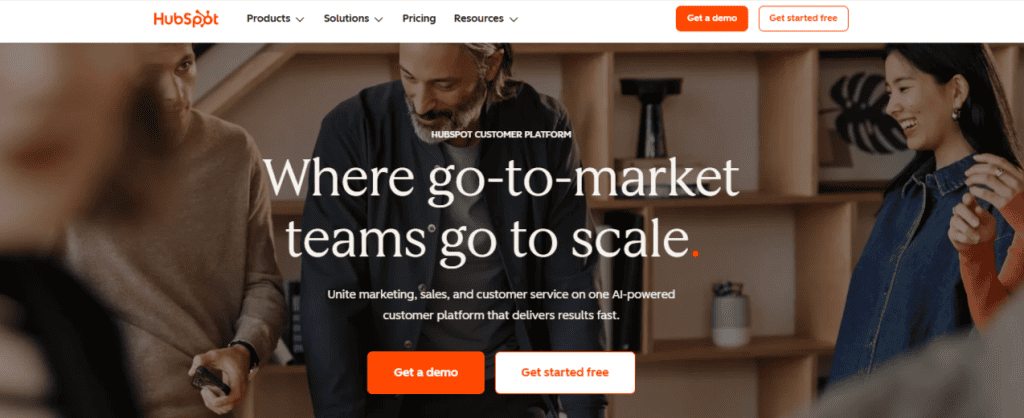Open the Resources menu
Screen dimensions: 1024x418
point(486,18)
